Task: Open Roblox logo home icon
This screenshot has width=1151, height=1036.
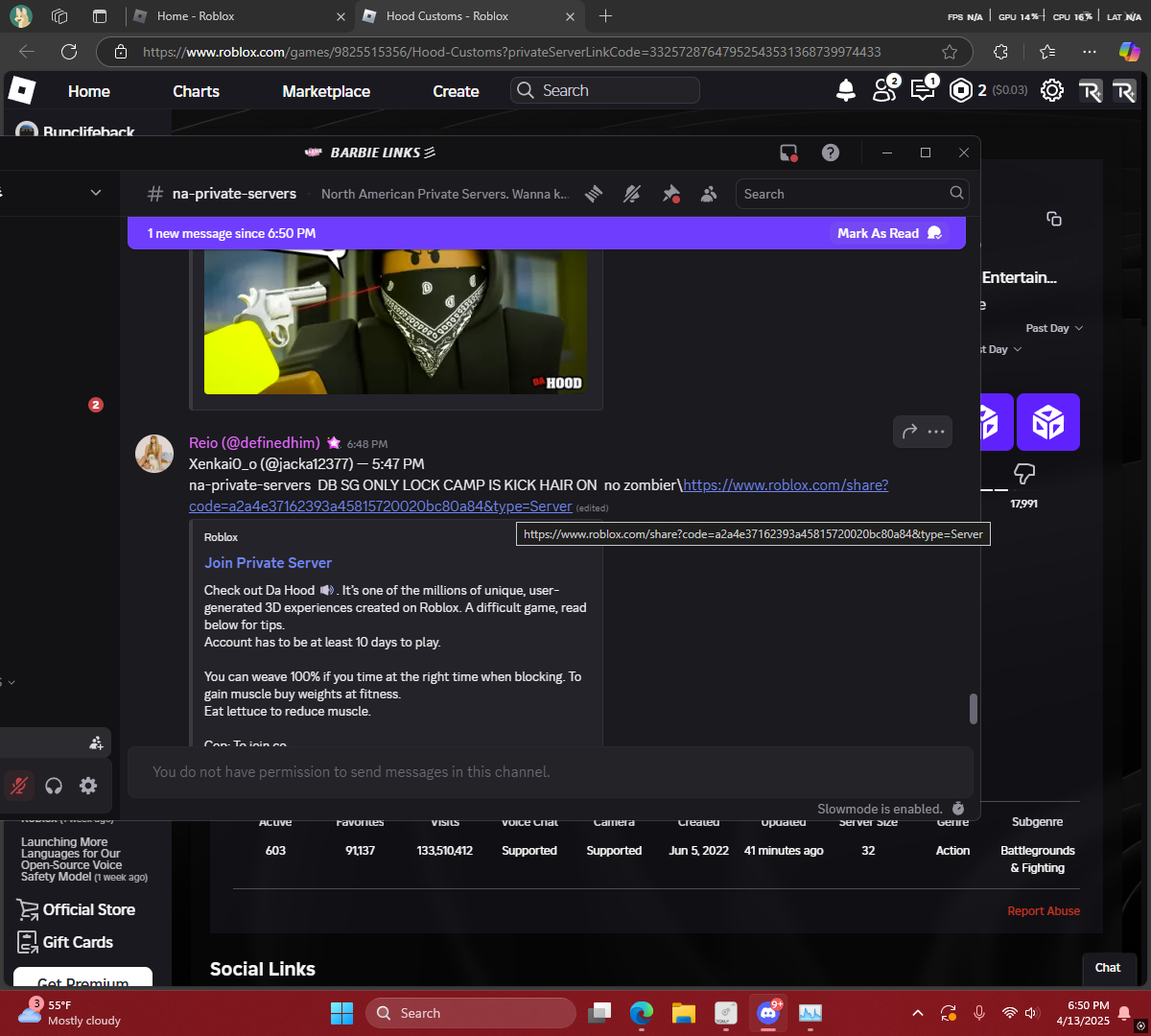Action: click(21, 91)
